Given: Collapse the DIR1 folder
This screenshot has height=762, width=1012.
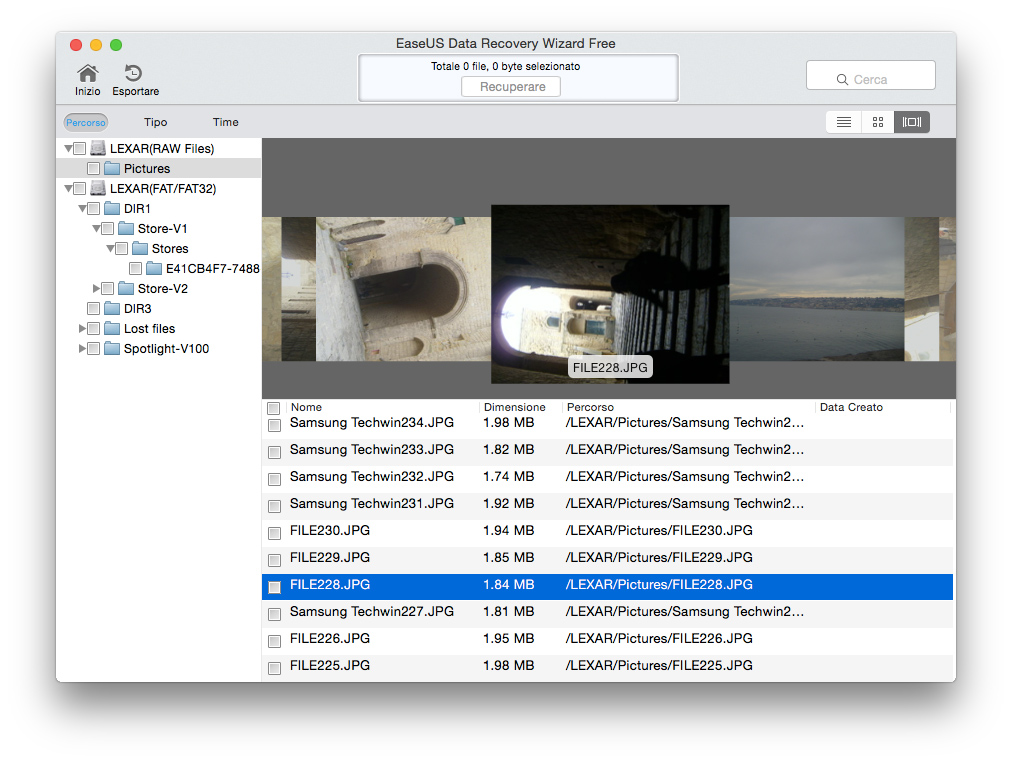Looking at the screenshot, I should (x=82, y=208).
